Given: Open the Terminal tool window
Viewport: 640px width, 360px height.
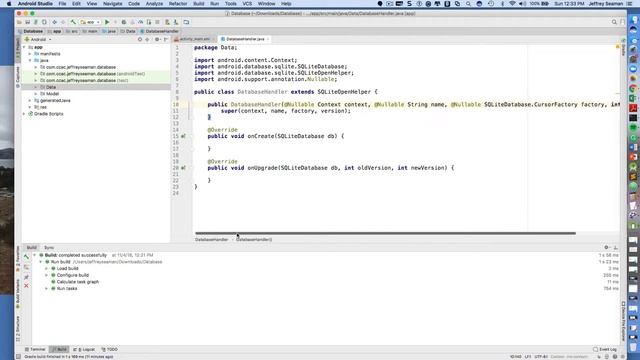Looking at the screenshot, I should pyautogui.click(x=36, y=349).
